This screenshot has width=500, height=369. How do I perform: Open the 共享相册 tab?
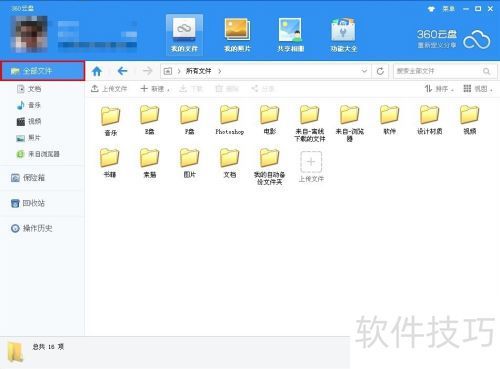290,35
